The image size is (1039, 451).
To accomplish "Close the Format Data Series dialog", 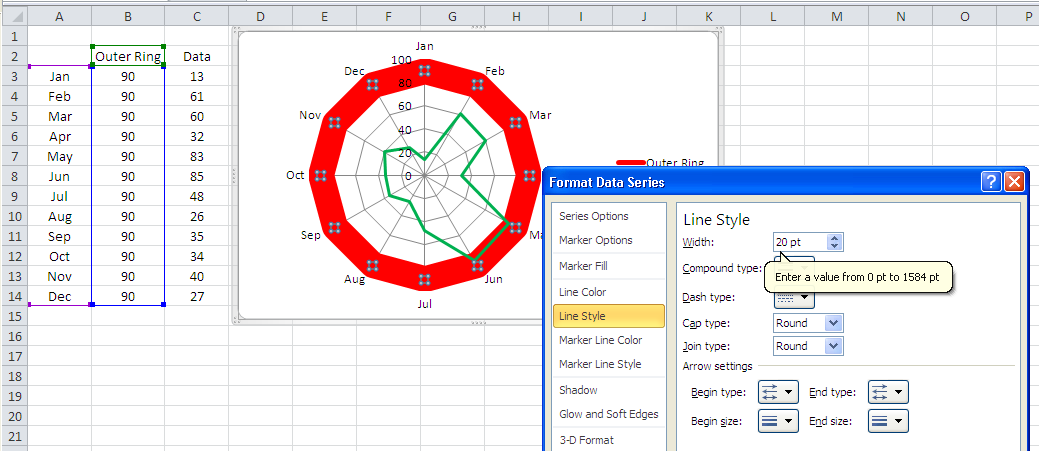I will (x=1014, y=182).
